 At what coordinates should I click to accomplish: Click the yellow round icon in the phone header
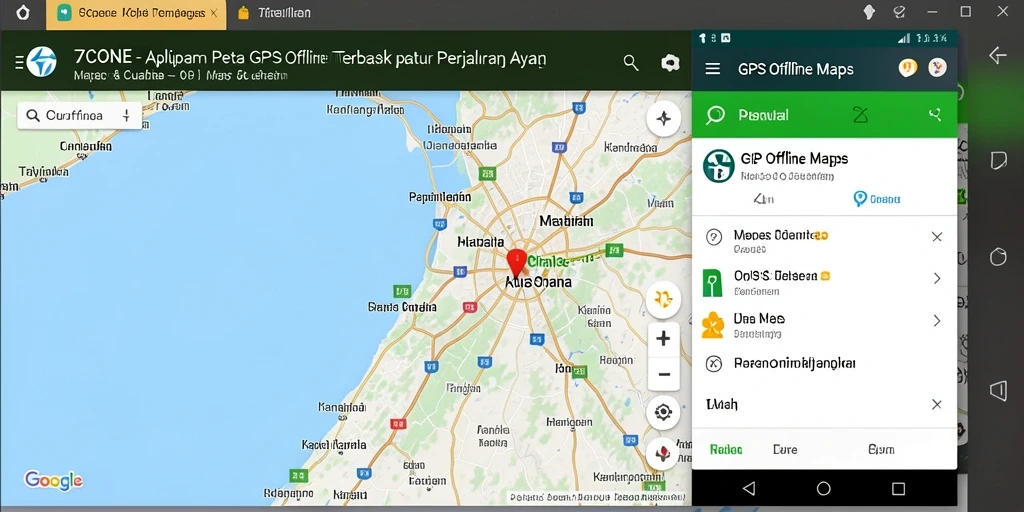[x=908, y=67]
